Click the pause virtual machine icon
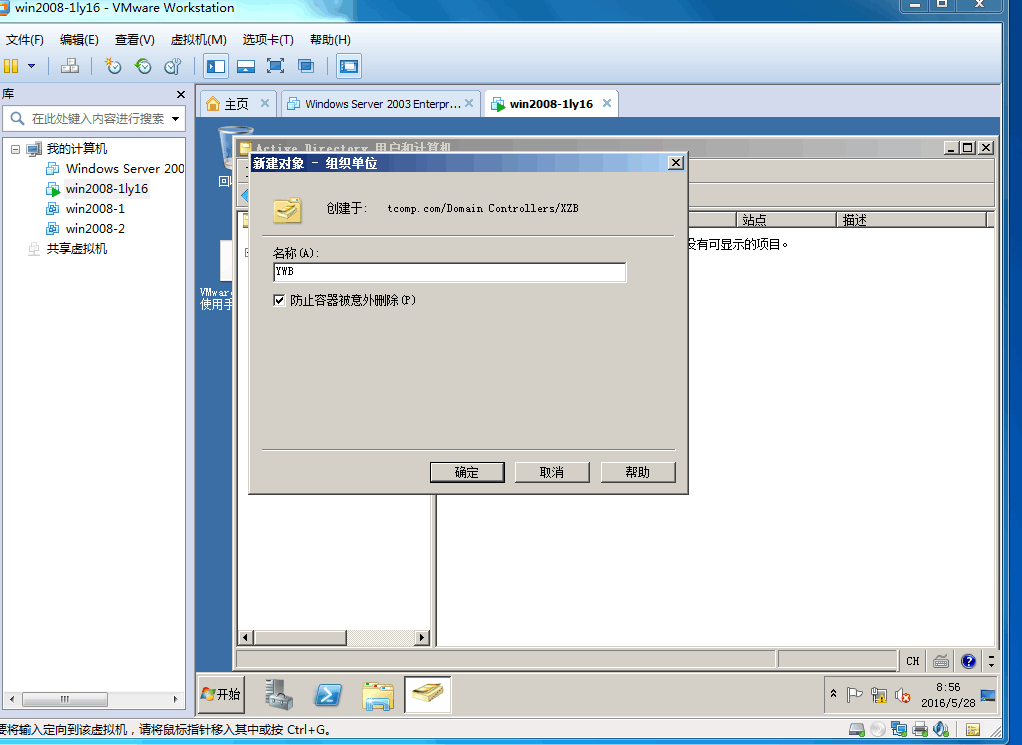1022x745 pixels. pyautogui.click(x=11, y=66)
